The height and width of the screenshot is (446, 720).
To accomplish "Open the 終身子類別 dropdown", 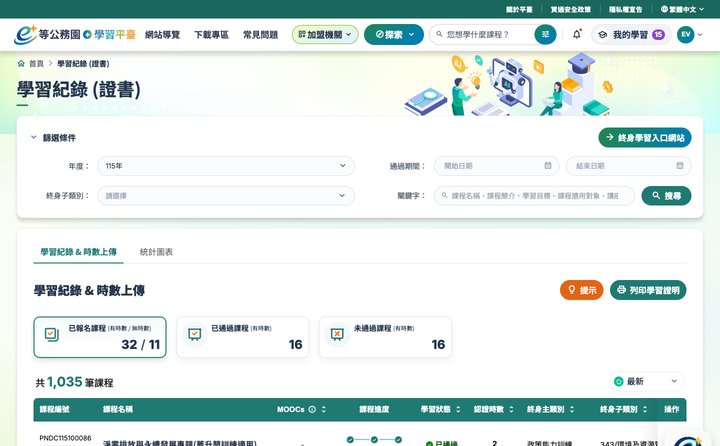I will [x=226, y=196].
